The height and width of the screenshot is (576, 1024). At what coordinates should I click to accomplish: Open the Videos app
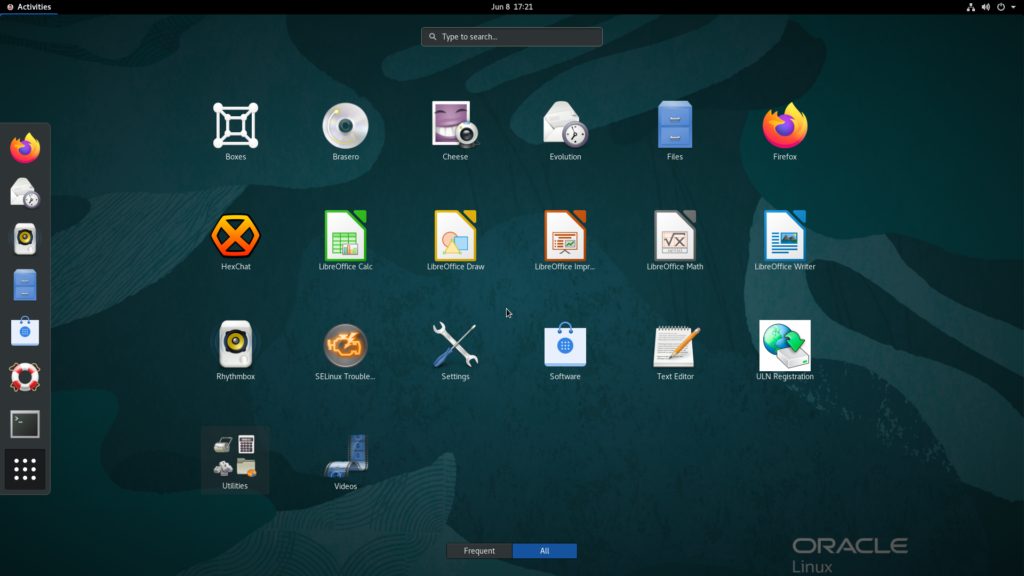coord(345,456)
